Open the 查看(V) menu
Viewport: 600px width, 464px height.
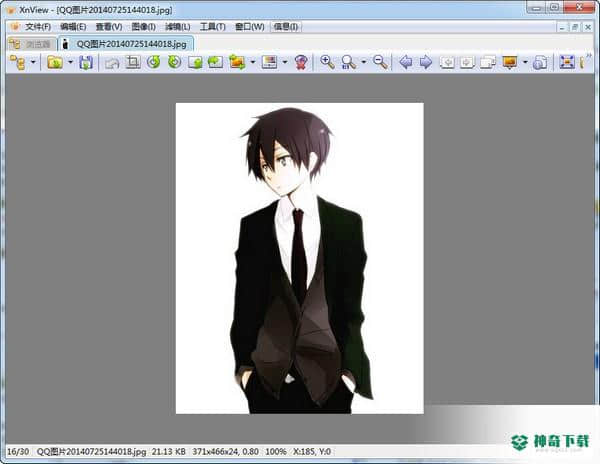point(109,27)
